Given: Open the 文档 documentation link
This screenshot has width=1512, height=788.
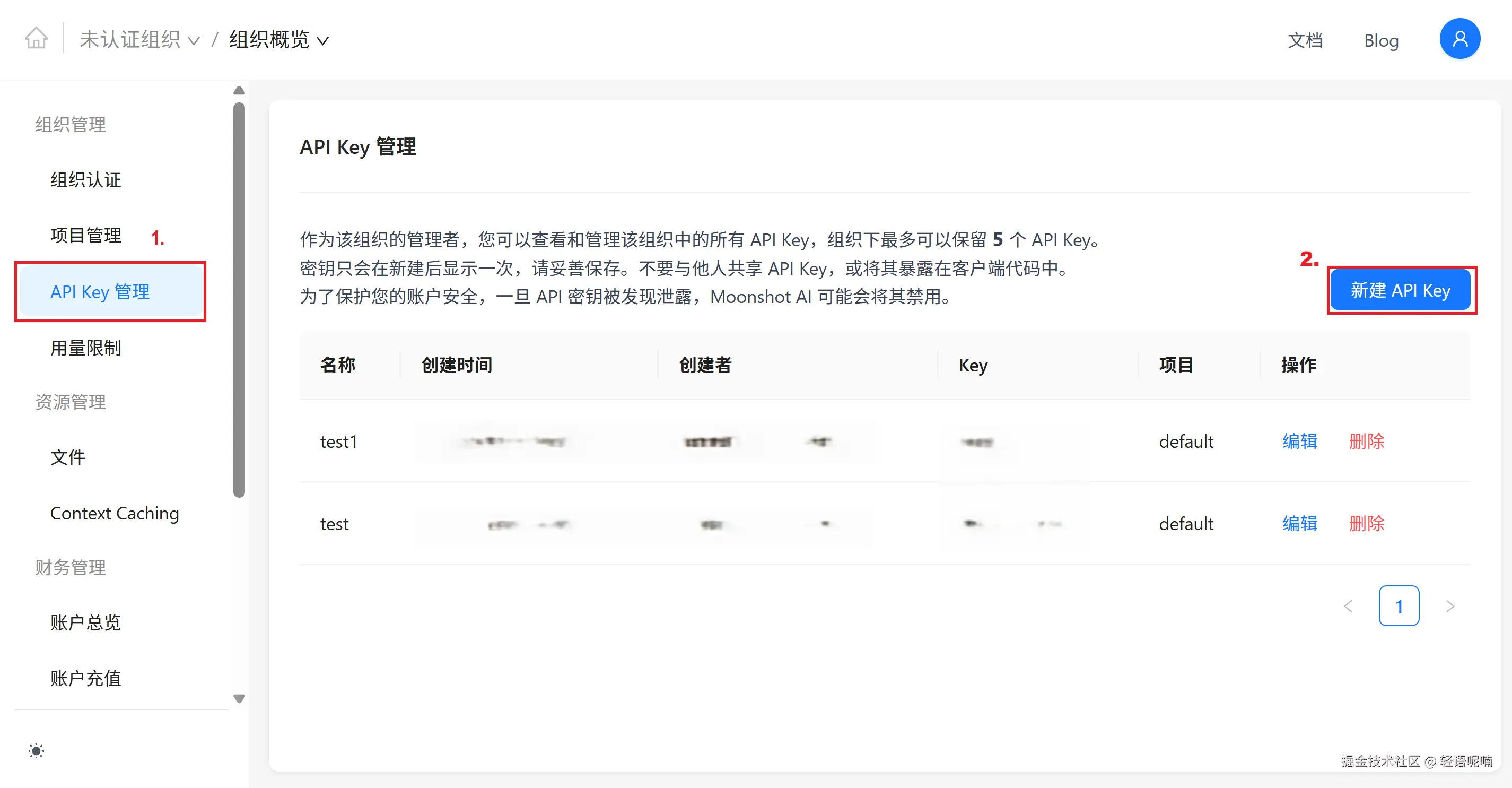Looking at the screenshot, I should (x=1305, y=40).
